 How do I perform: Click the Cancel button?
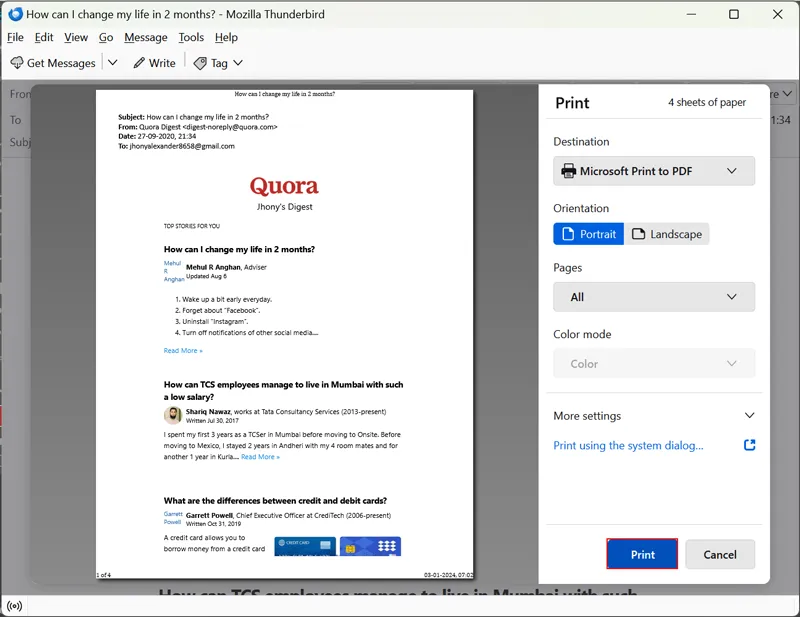(720, 554)
